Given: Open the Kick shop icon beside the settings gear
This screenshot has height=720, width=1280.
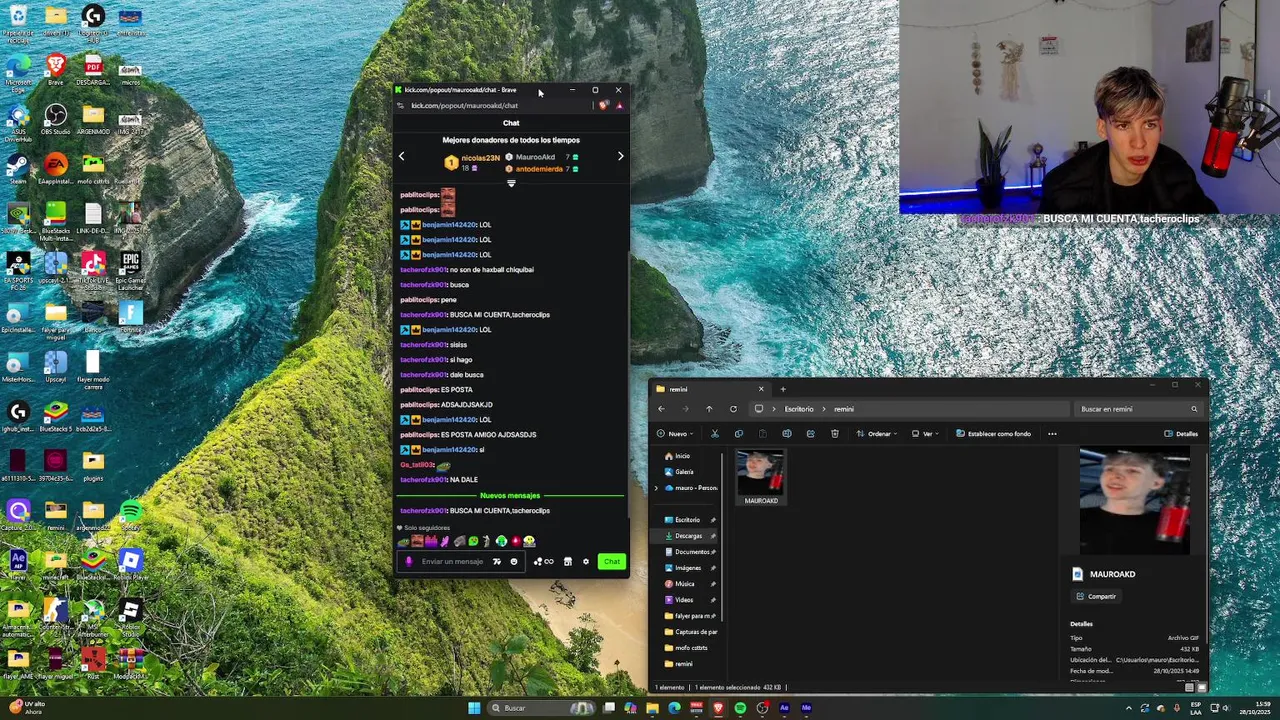Looking at the screenshot, I should [568, 561].
